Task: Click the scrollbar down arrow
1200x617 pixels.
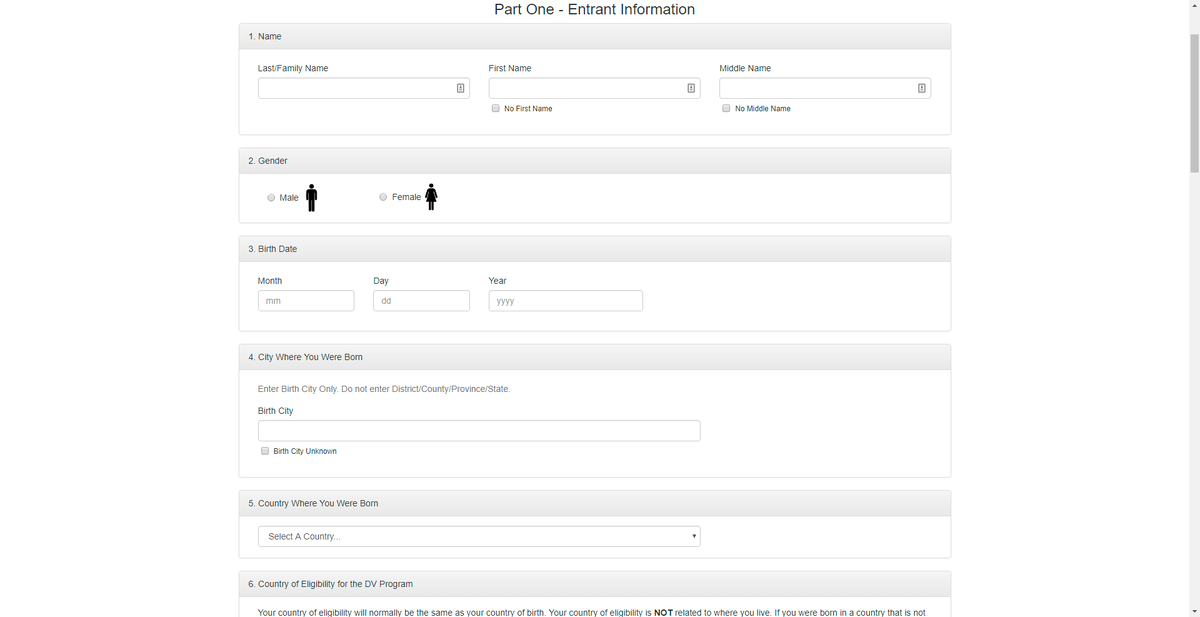Action: (1193, 611)
